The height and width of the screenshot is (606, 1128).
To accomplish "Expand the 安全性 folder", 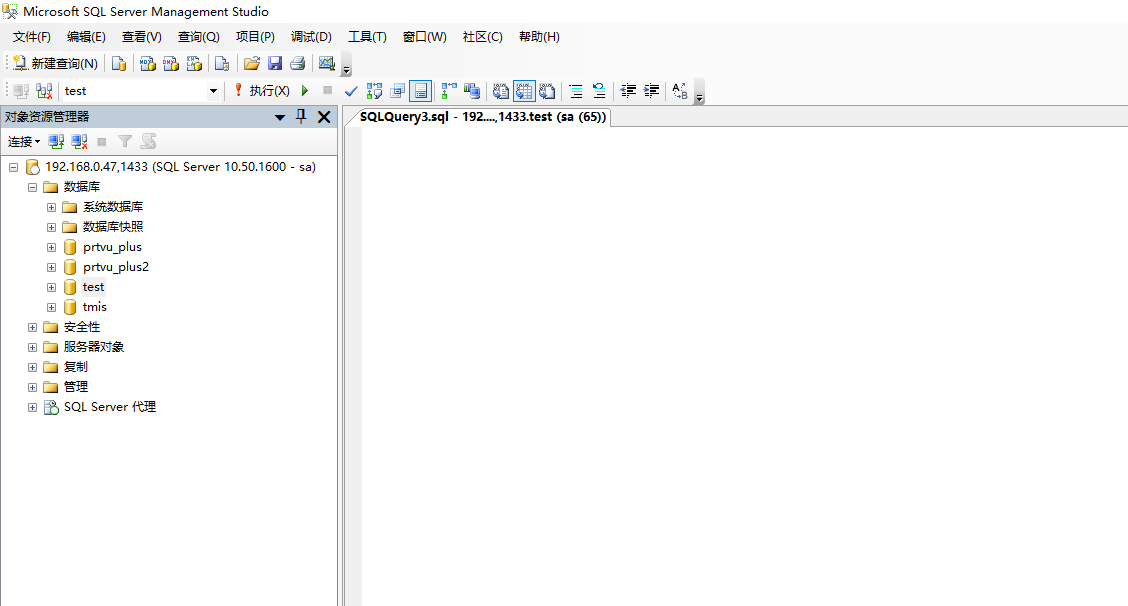I will pyautogui.click(x=32, y=327).
